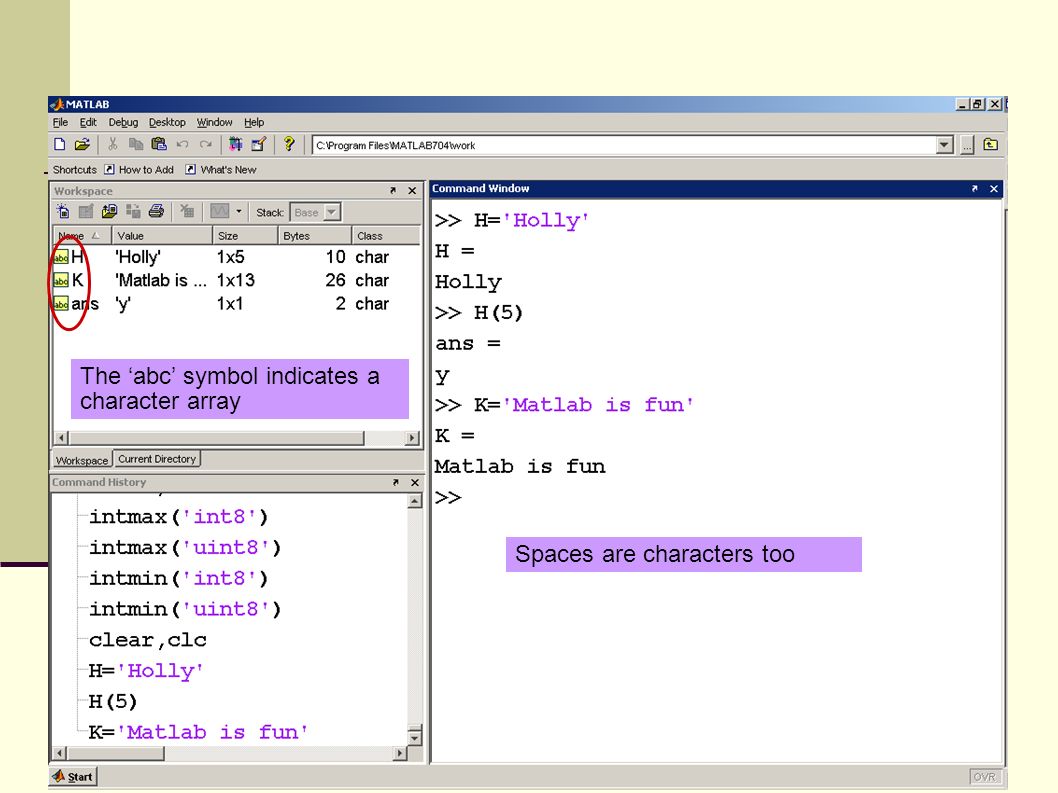The width and height of the screenshot is (1058, 793).
Task: Plot selected variable from Workspace toolbar
Action: pos(219,212)
